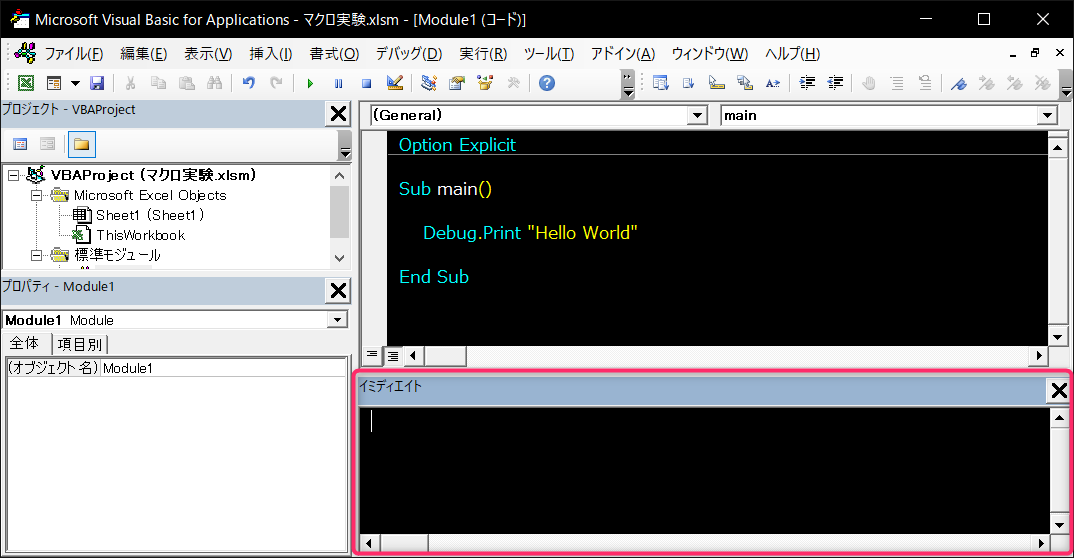Open the 実行(R) menu
Screen dimensions: 1074x558
click(x=483, y=54)
